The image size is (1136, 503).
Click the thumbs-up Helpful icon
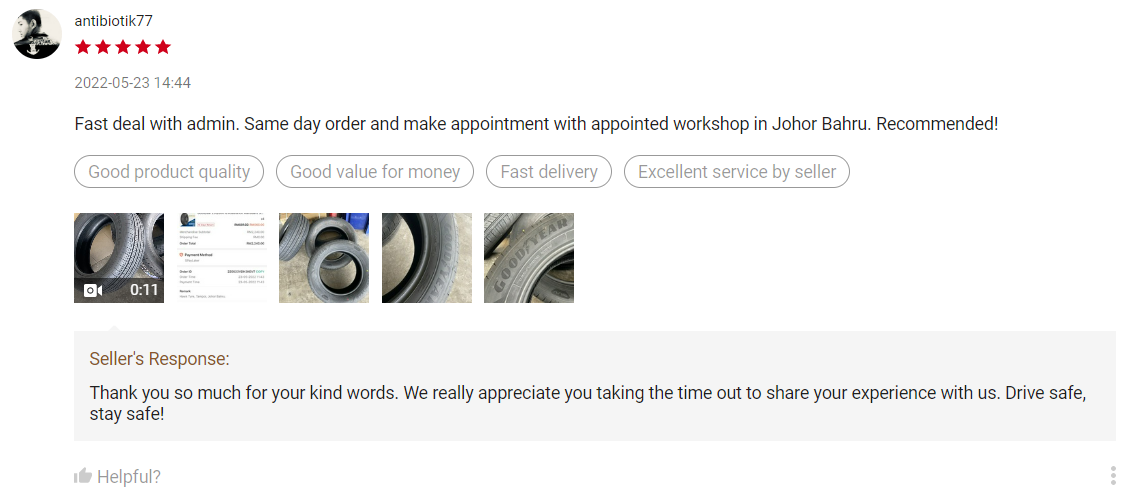coord(83,476)
